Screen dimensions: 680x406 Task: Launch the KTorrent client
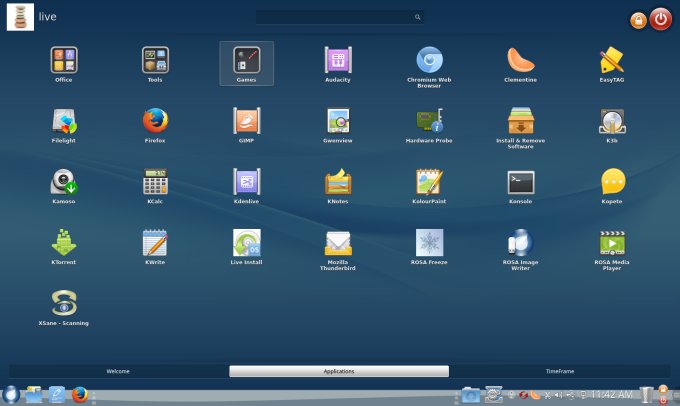pos(64,246)
